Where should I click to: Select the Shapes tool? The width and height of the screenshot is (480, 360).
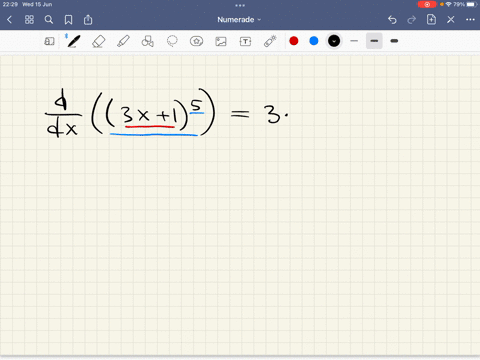coord(148,41)
